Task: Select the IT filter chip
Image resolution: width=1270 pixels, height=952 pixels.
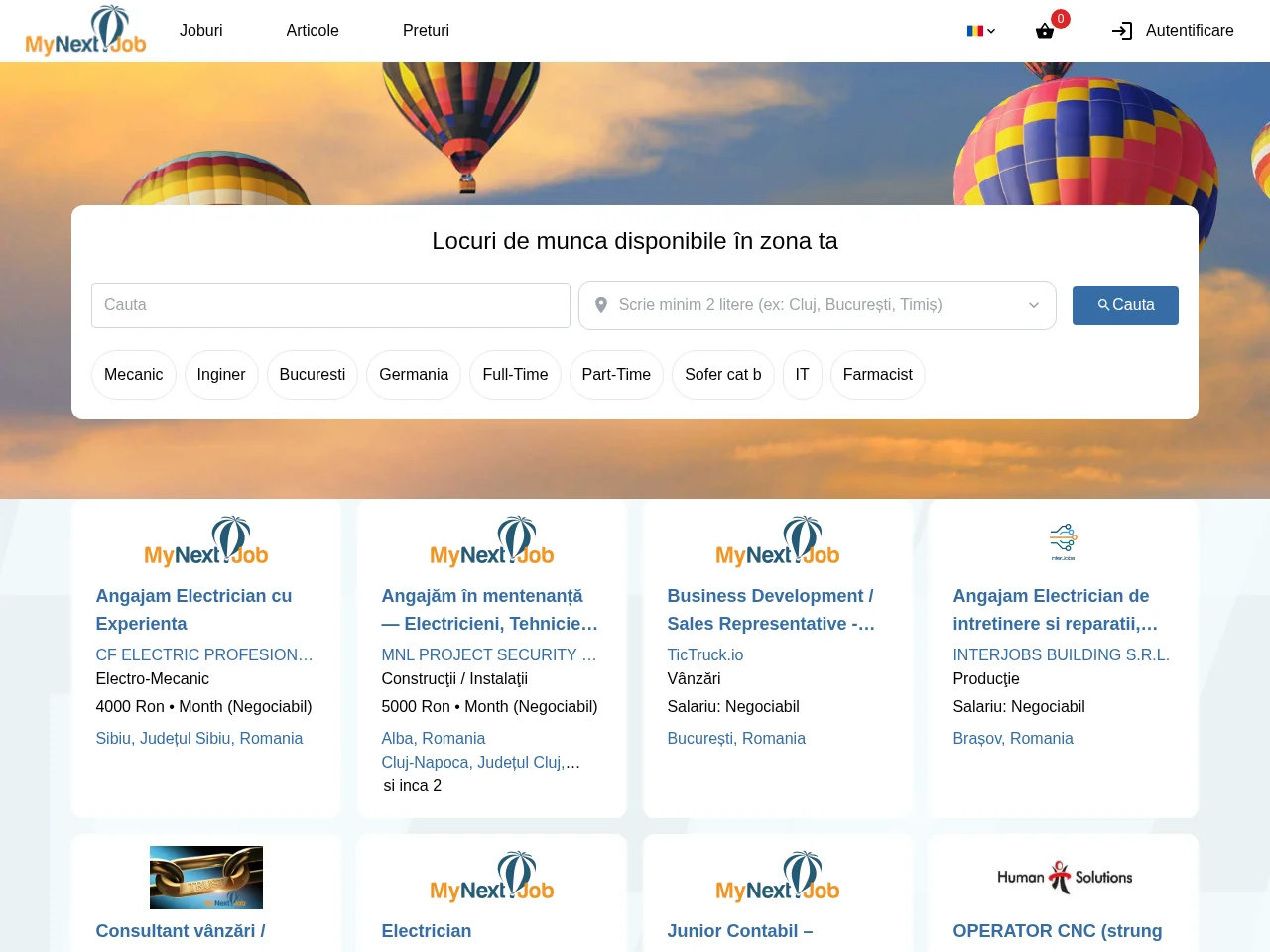Action: tap(803, 375)
